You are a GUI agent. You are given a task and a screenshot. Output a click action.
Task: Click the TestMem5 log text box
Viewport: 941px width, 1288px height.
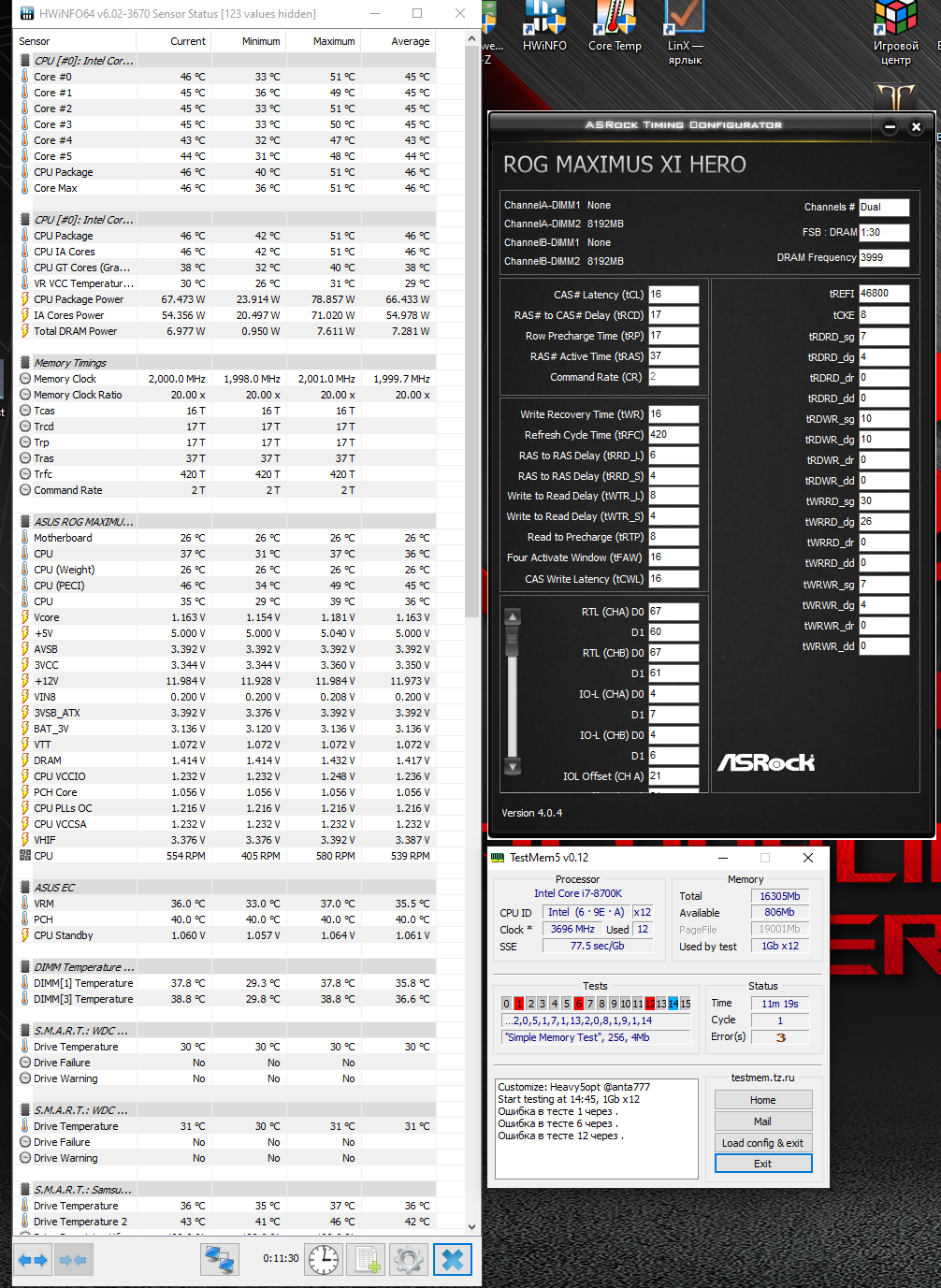pyautogui.click(x=596, y=1128)
